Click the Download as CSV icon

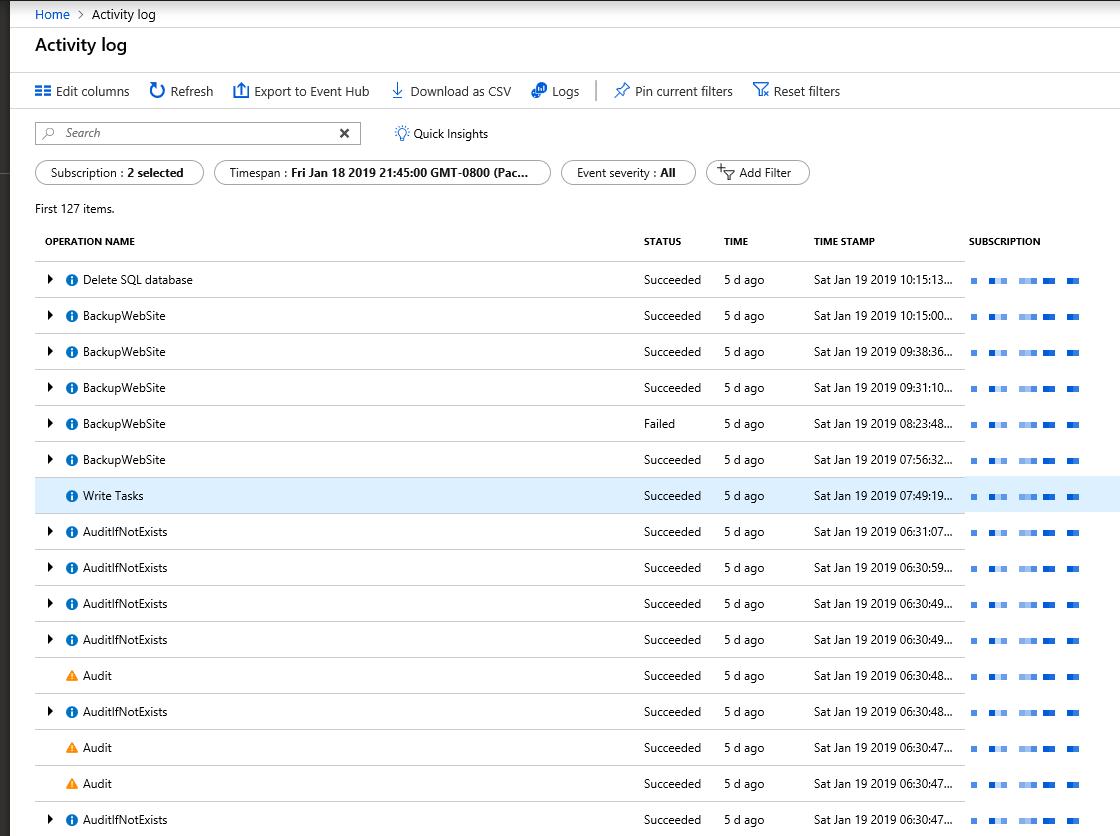click(x=399, y=91)
